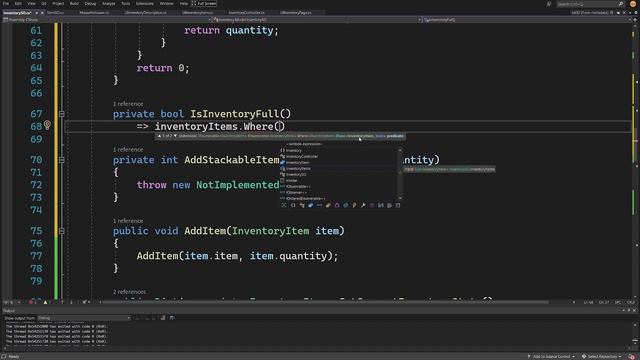This screenshot has width=640, height=360.
Task: Open the project scope dropdown in navigation bar
Action: pos(107,20)
